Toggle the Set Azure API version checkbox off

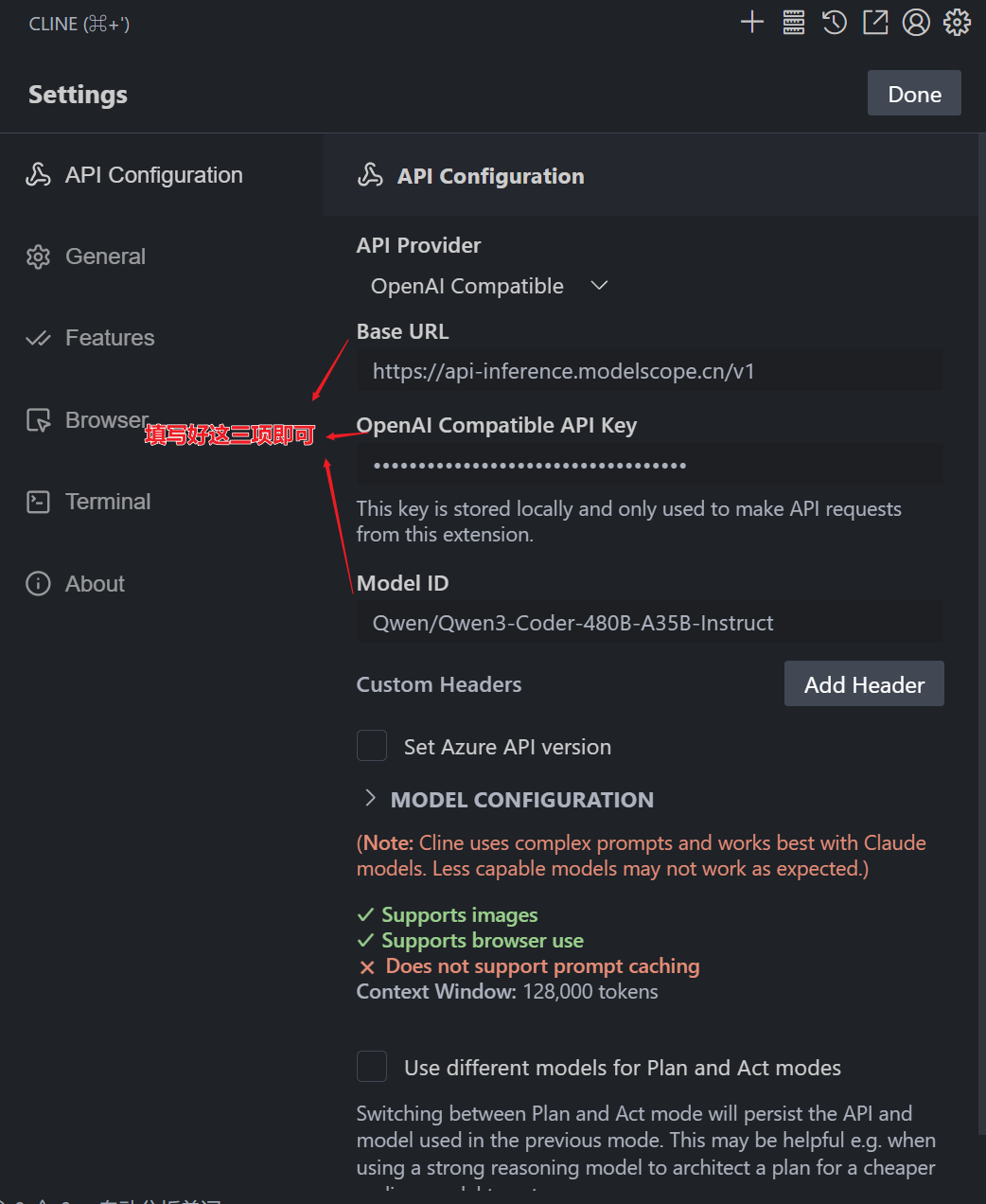click(372, 746)
